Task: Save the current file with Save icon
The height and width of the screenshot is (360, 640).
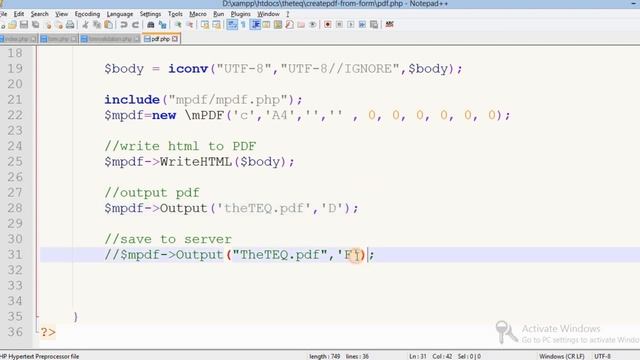Action: tap(24, 25)
